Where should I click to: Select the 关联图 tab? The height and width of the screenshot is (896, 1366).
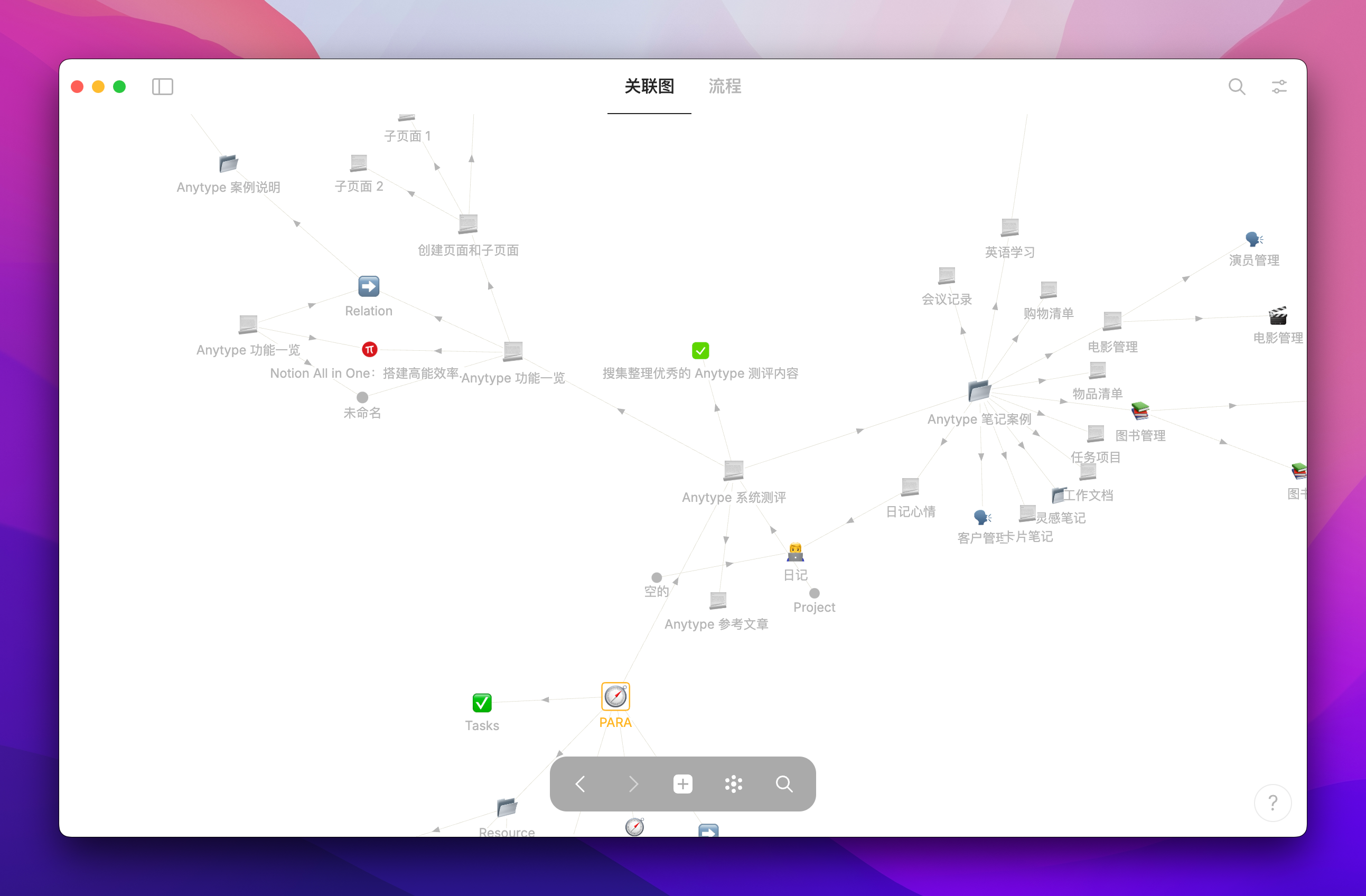tap(649, 86)
